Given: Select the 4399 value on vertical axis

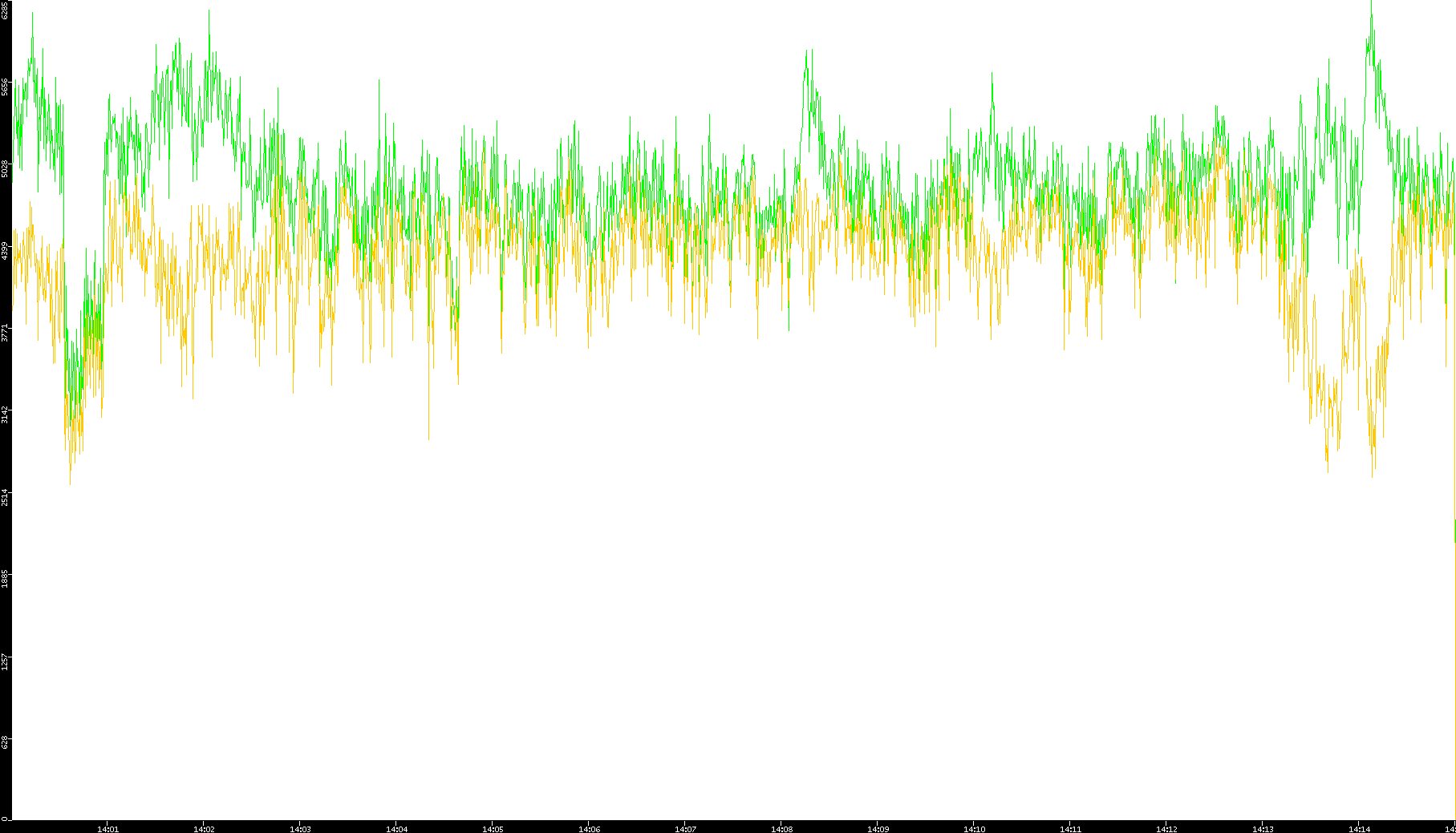Looking at the screenshot, I should pyautogui.click(x=6, y=250).
